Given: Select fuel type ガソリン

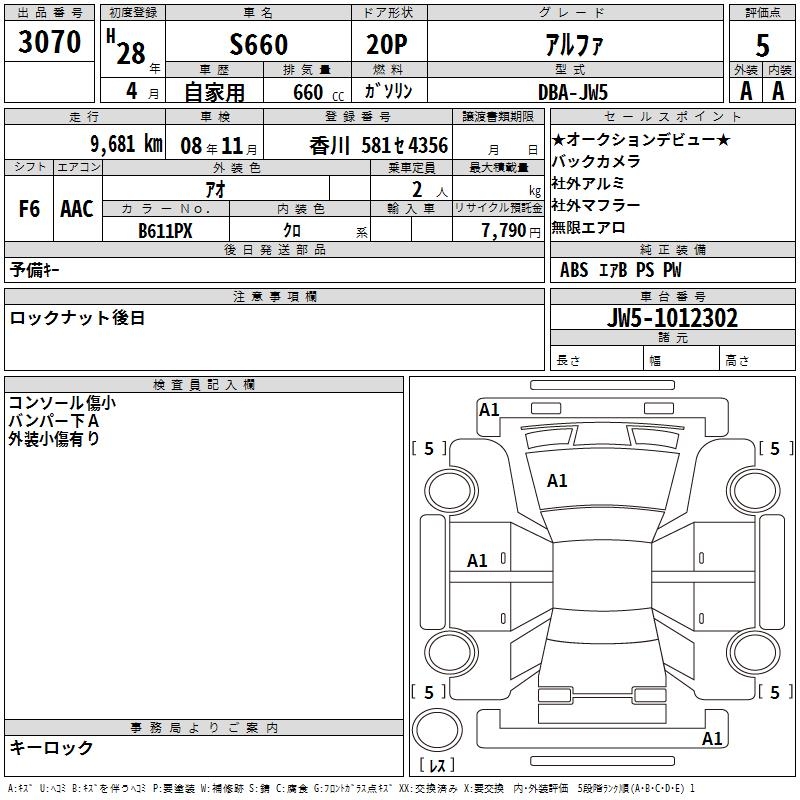Looking at the screenshot, I should 388,91.
